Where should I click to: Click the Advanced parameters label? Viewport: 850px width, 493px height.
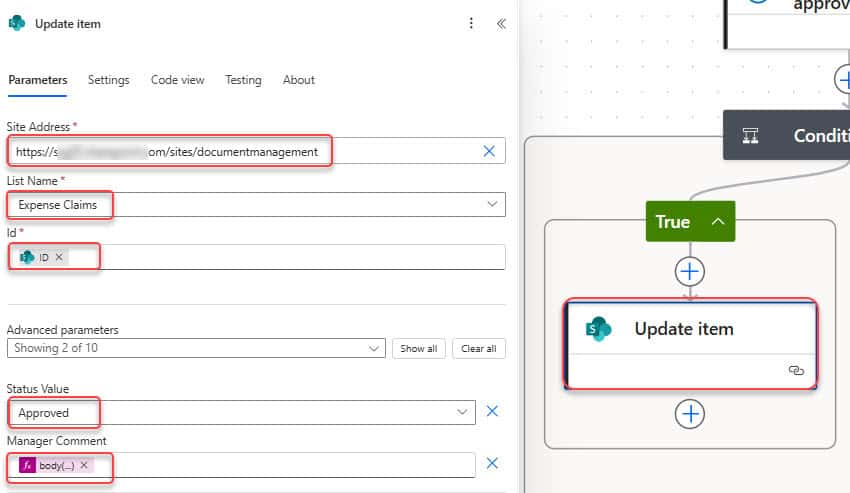click(62, 330)
